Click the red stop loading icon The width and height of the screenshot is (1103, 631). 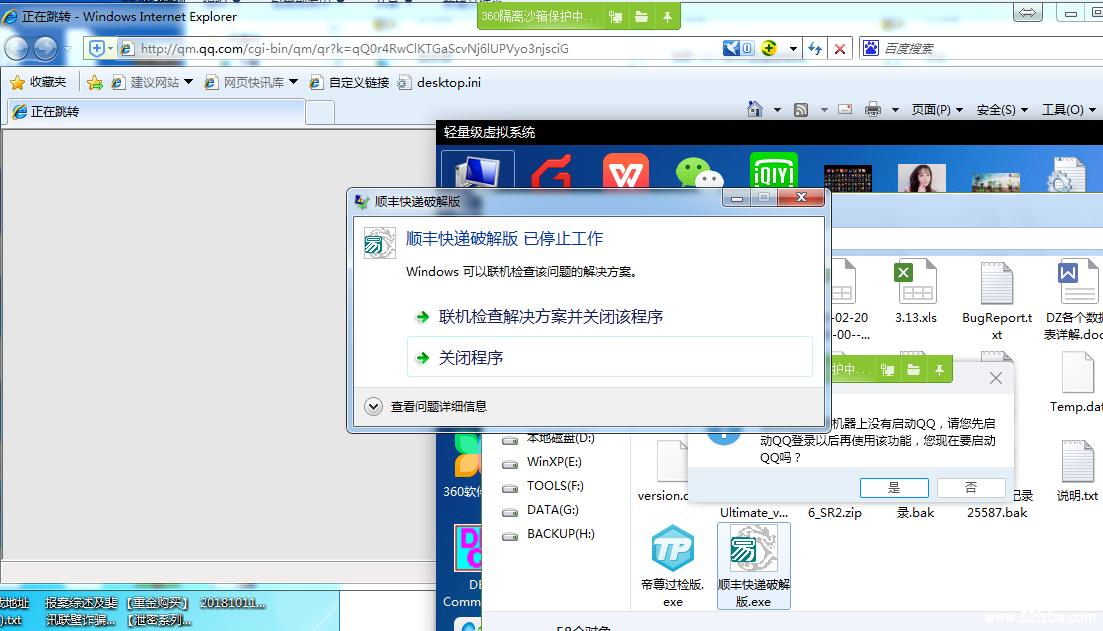coord(840,49)
